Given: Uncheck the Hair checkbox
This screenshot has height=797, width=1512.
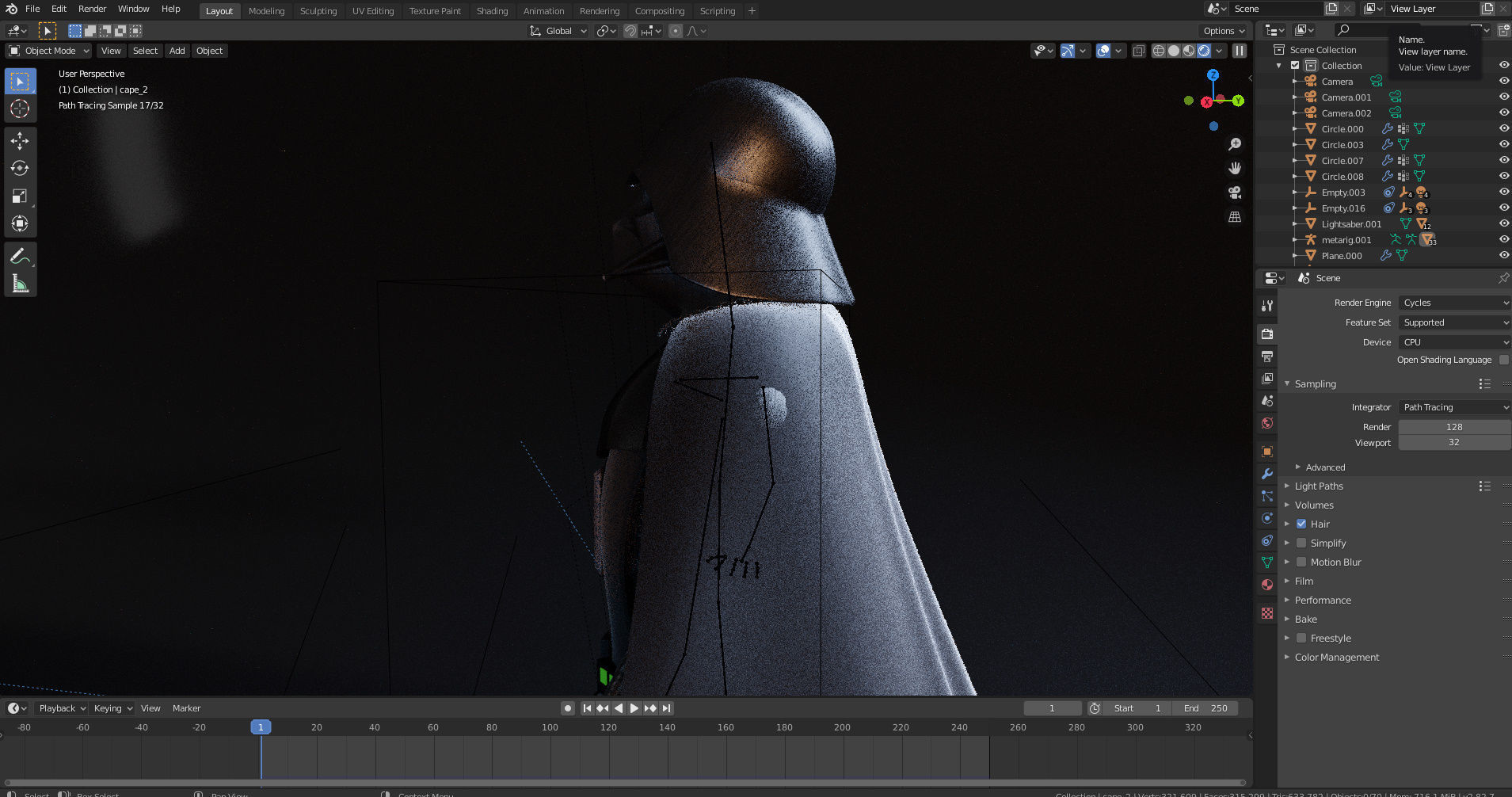Looking at the screenshot, I should tap(1301, 524).
